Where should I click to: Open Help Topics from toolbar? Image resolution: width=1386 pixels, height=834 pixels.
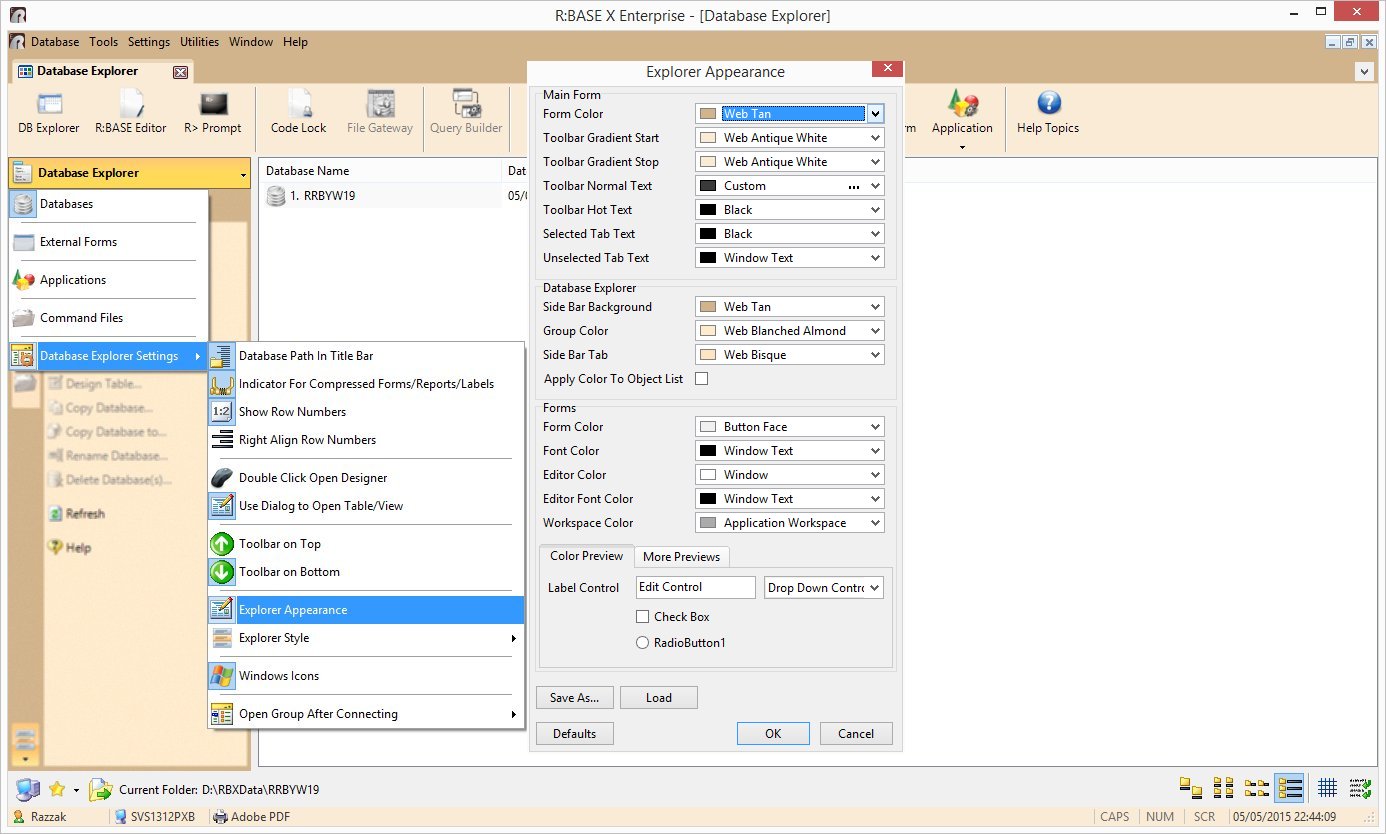click(1047, 104)
